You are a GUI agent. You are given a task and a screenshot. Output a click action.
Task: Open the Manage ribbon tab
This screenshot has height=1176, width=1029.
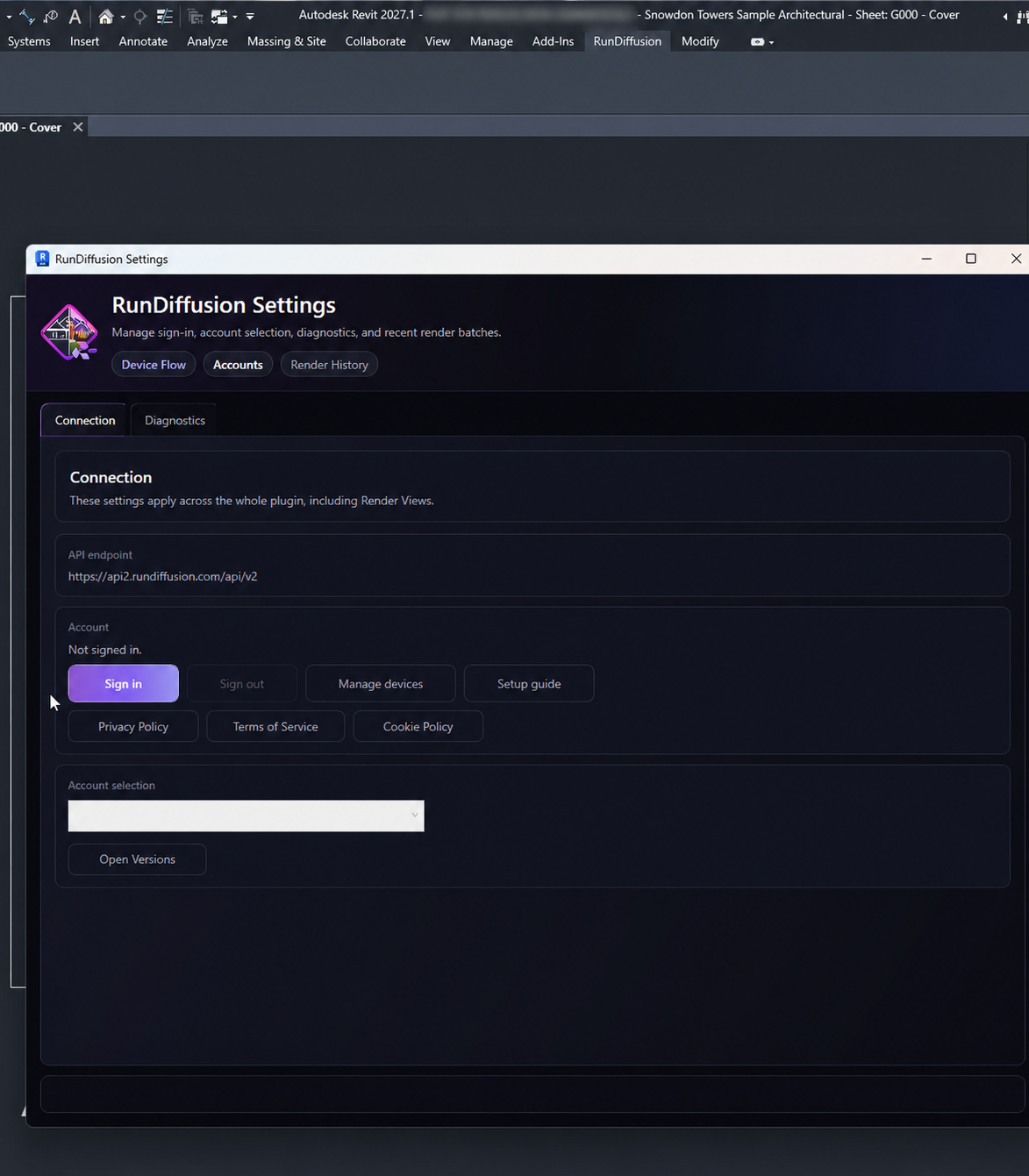tap(491, 41)
